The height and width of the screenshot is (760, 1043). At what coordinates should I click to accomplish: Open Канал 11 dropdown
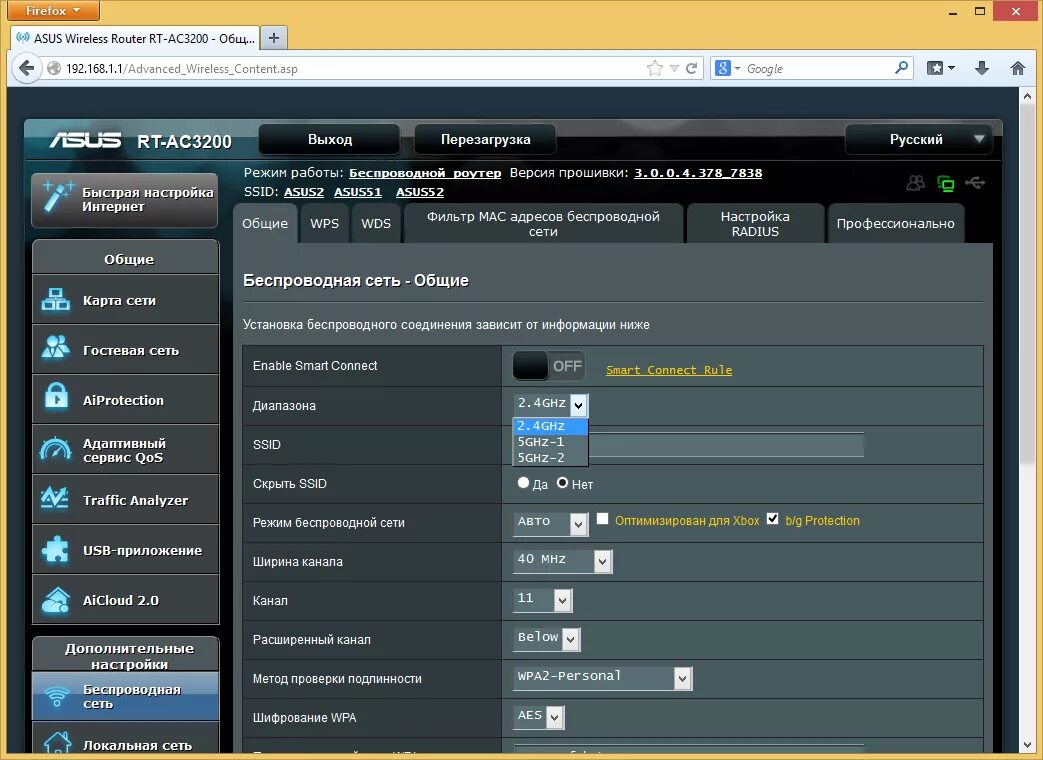[543, 600]
